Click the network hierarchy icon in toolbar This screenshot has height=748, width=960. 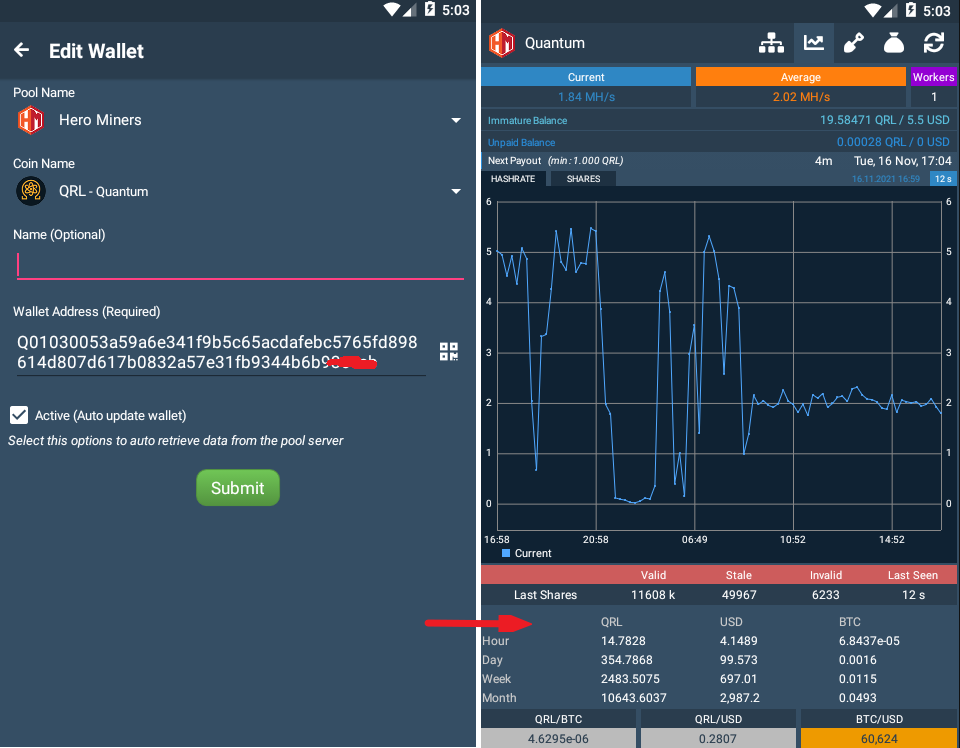point(771,42)
